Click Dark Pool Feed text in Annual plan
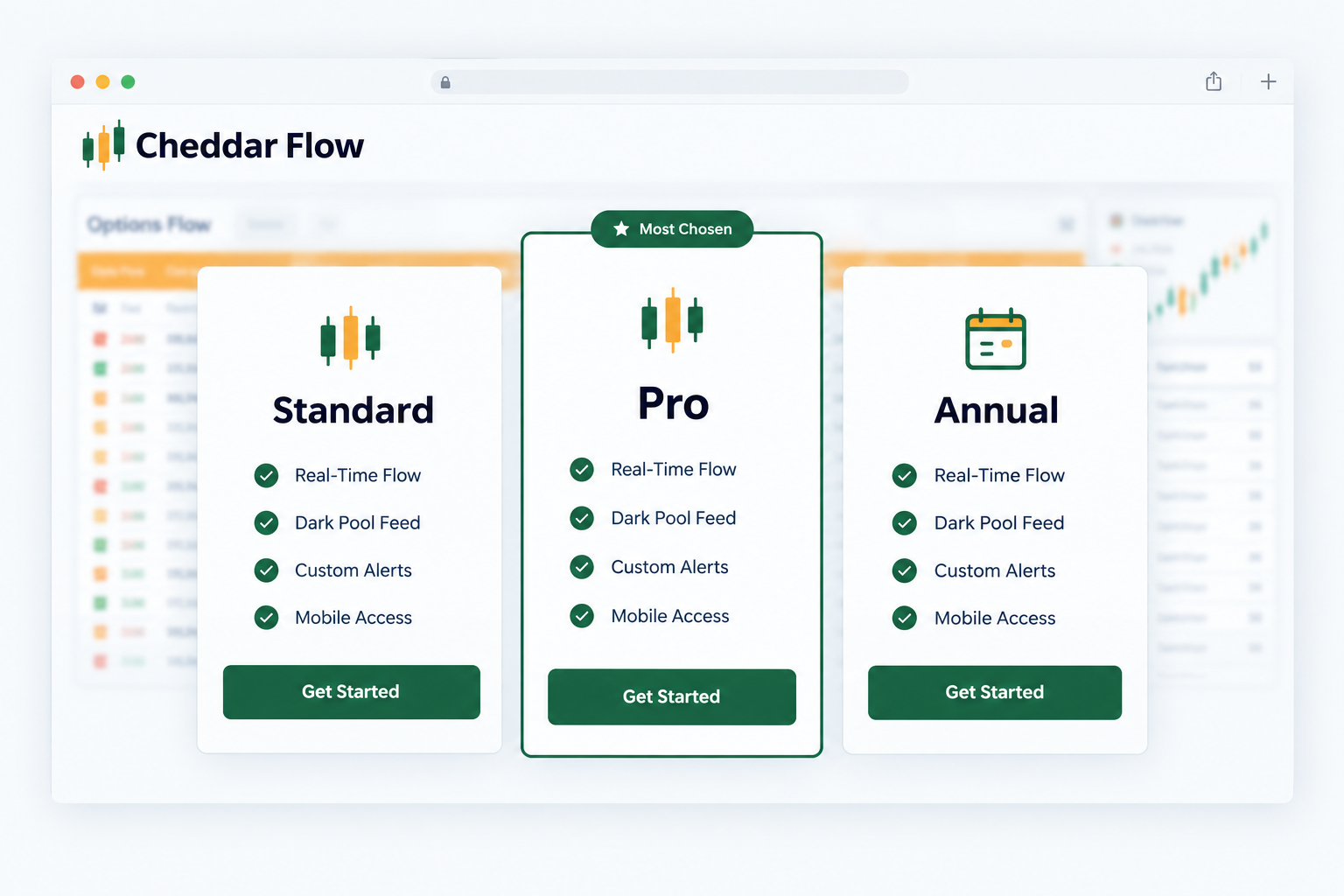Viewport: 1344px width, 896px height. [1000, 523]
